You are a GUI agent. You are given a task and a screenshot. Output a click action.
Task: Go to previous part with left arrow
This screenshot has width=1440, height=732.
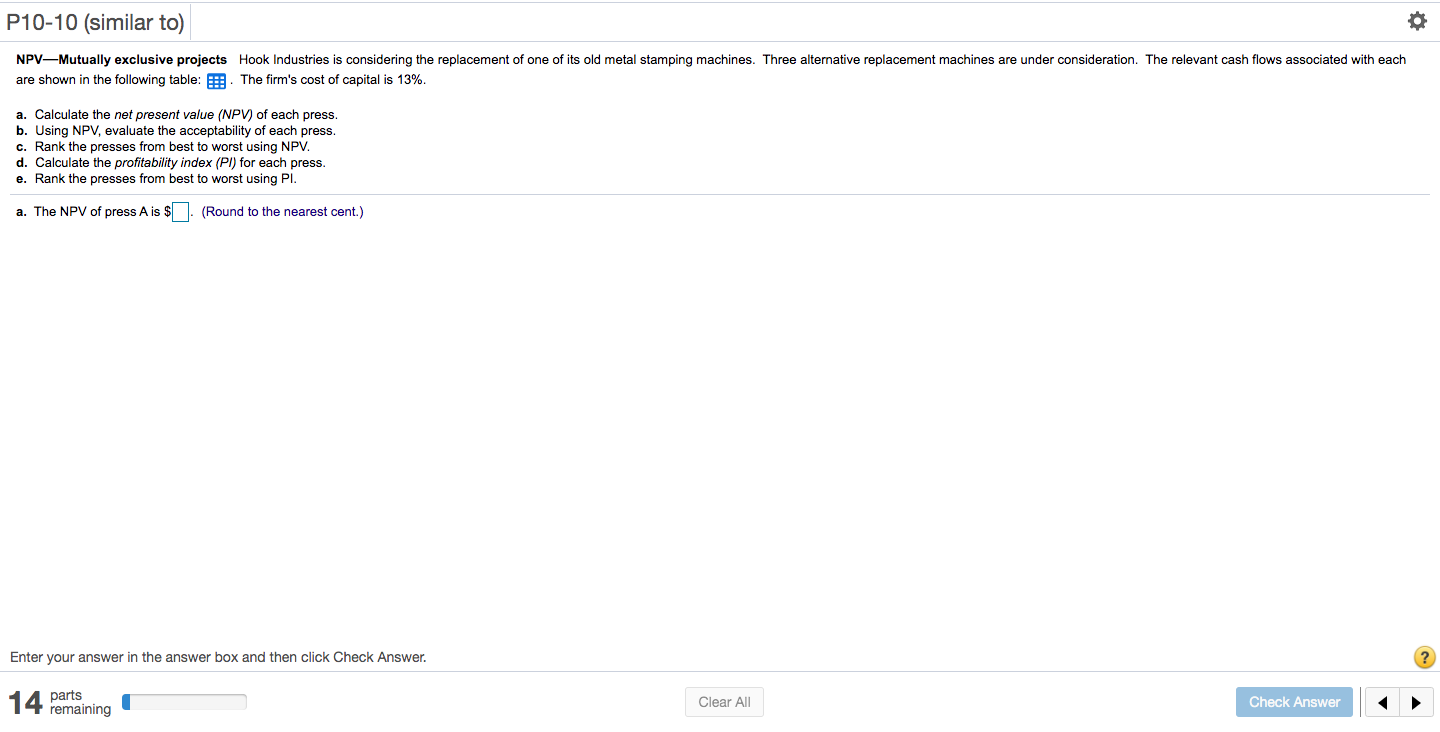coord(1382,702)
